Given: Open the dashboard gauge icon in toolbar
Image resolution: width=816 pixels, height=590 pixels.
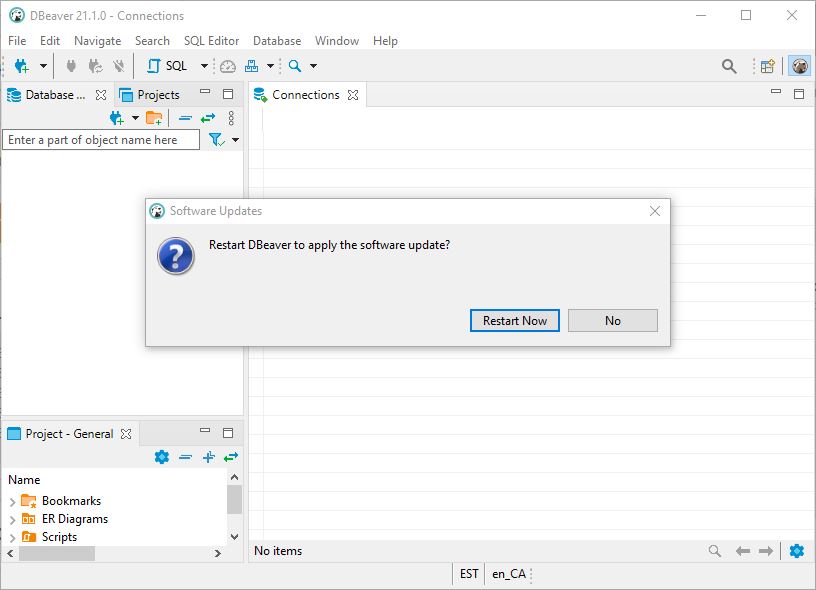Looking at the screenshot, I should (x=228, y=66).
